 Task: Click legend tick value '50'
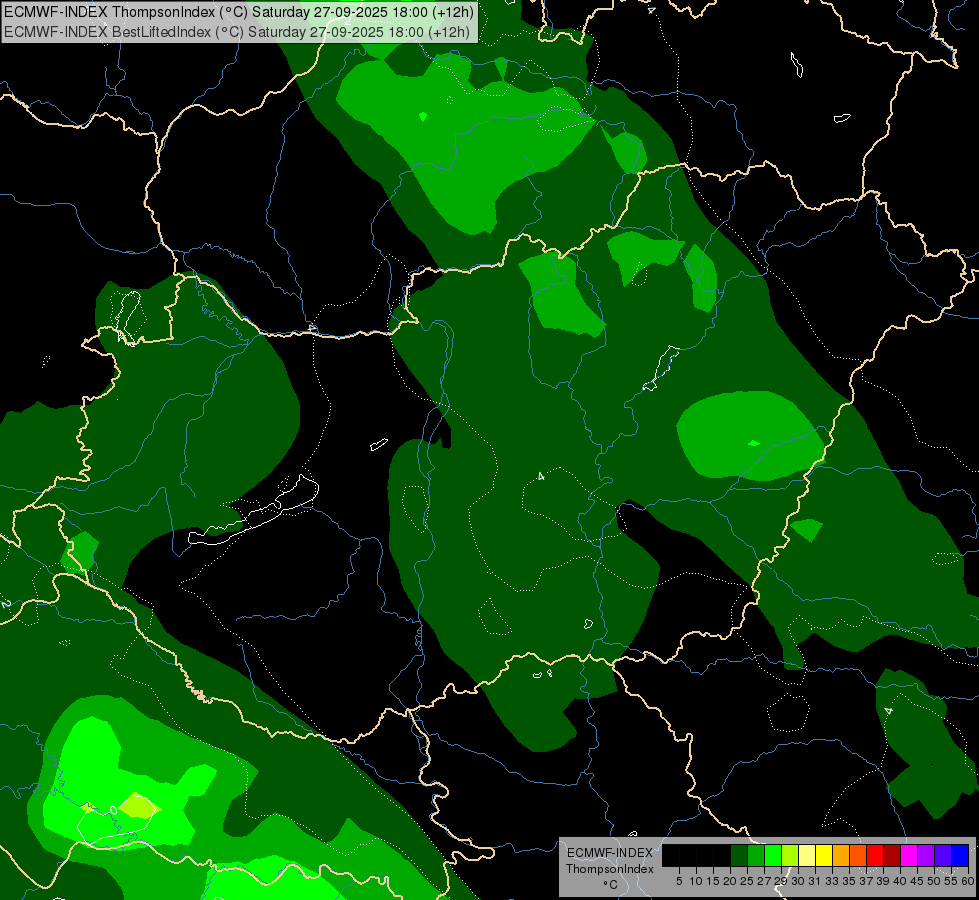tap(933, 881)
